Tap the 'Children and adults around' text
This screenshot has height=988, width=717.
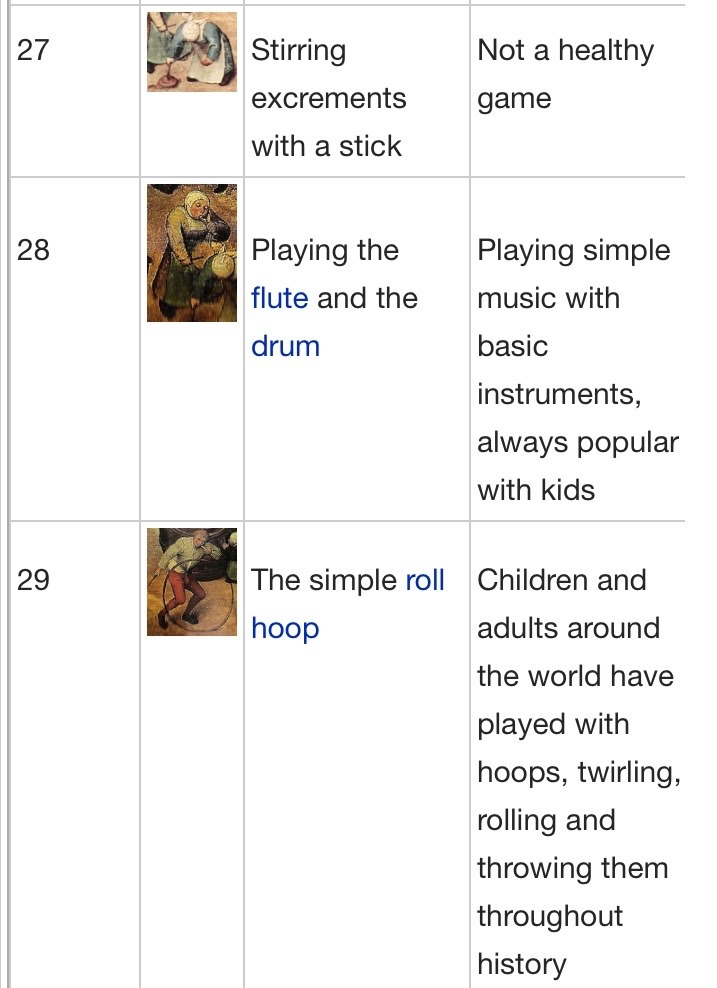[x=568, y=604]
